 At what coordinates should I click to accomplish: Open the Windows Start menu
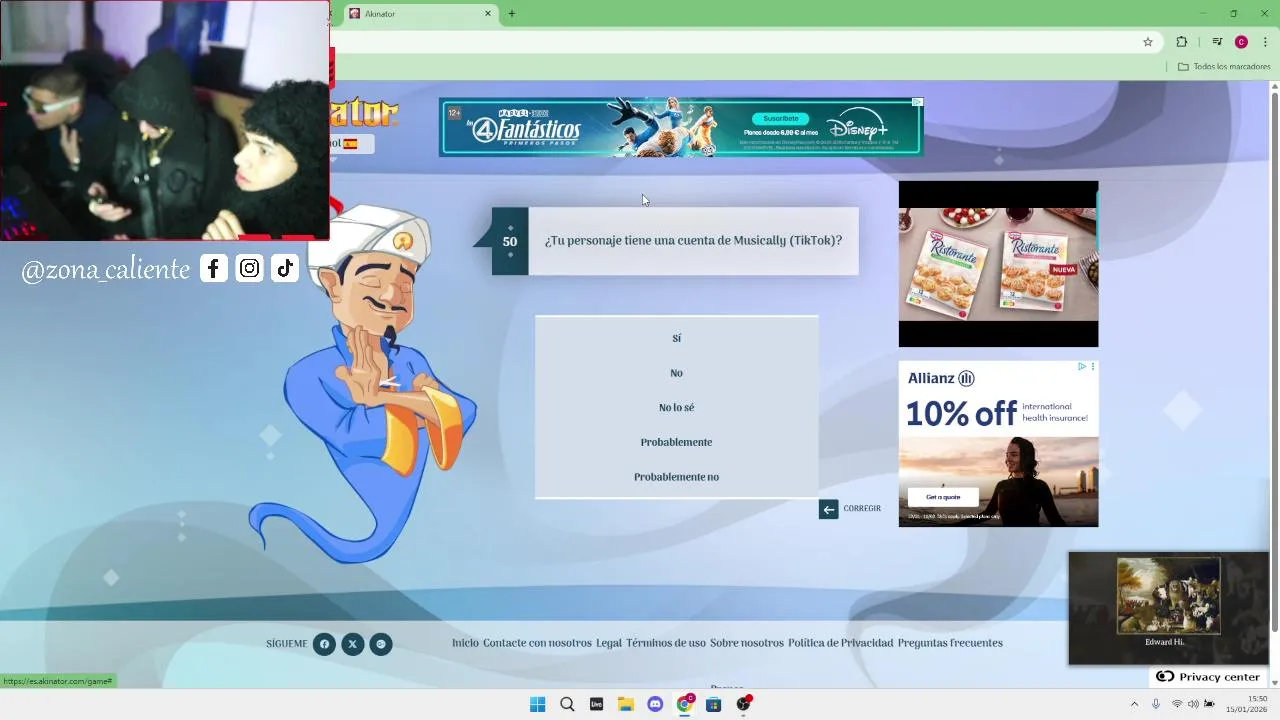pyautogui.click(x=538, y=704)
